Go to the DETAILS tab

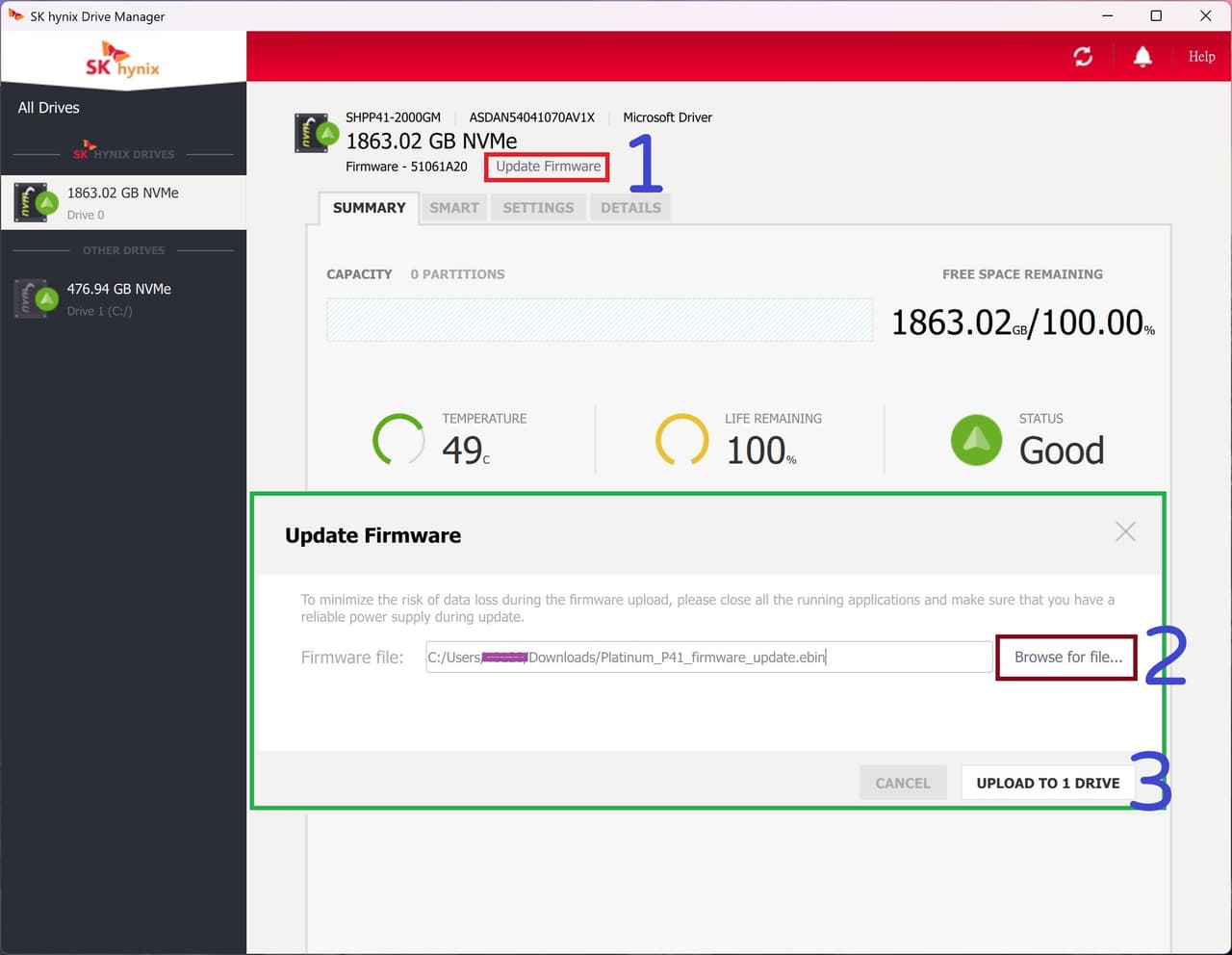[x=630, y=208]
